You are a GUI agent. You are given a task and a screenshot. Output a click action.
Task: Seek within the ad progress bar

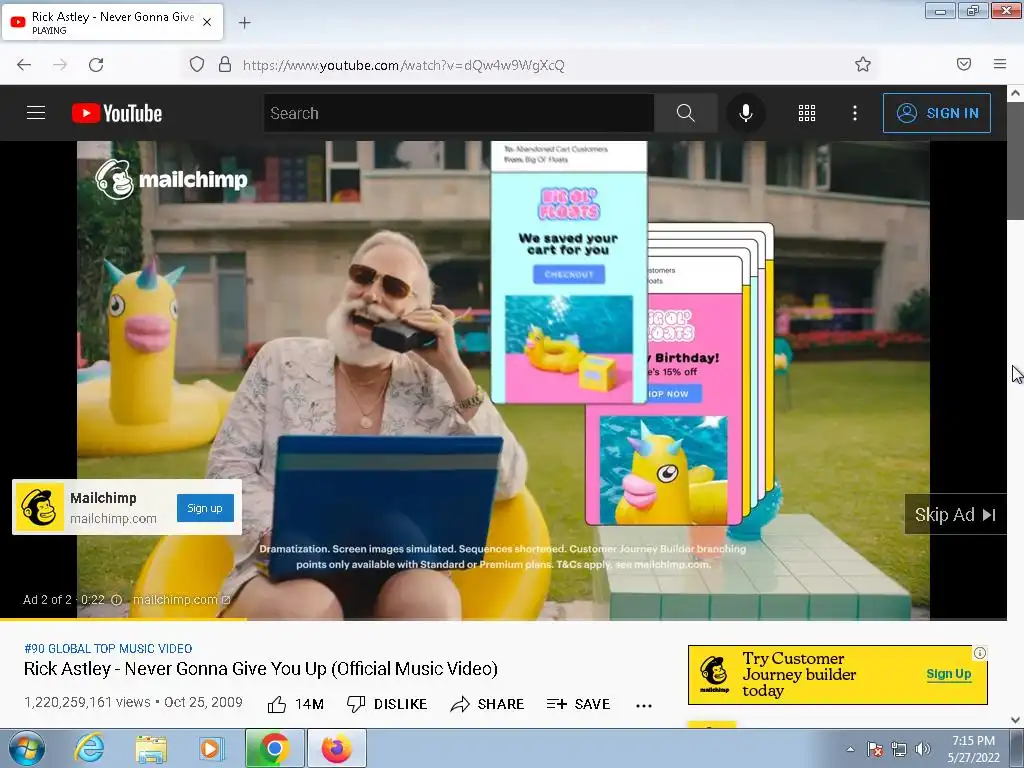pyautogui.click(x=503, y=618)
